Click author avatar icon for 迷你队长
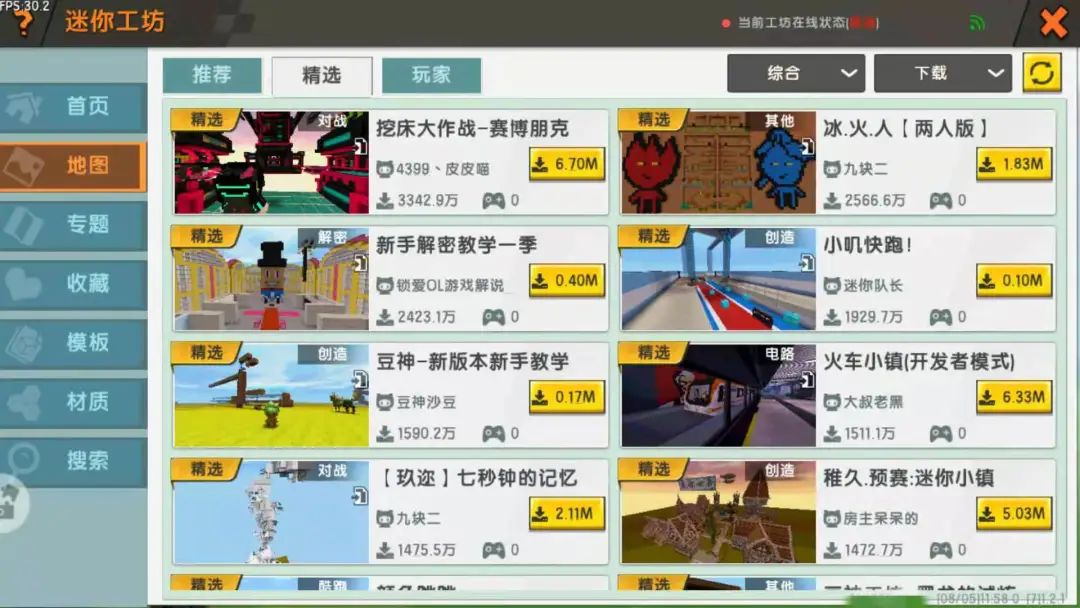The width and height of the screenshot is (1080, 608). click(832, 285)
